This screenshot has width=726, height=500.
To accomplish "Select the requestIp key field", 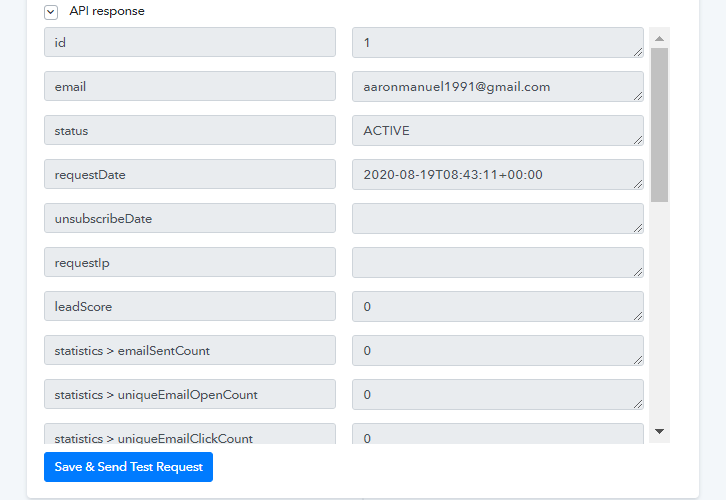I will pos(190,262).
